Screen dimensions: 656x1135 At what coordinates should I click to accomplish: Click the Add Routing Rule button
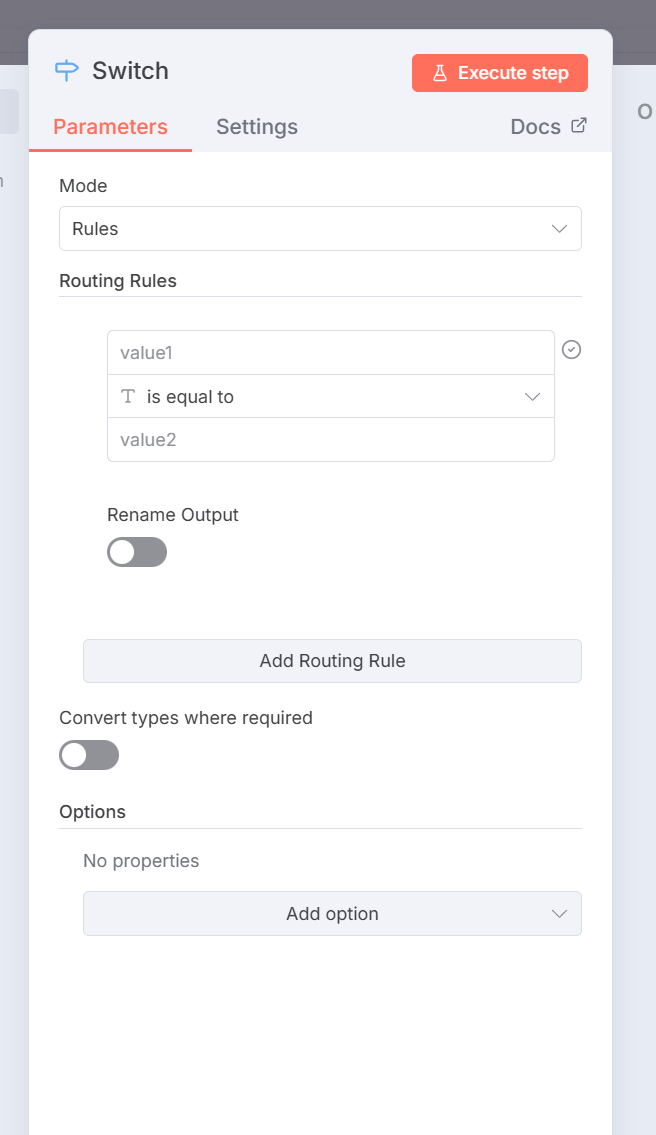click(x=332, y=661)
